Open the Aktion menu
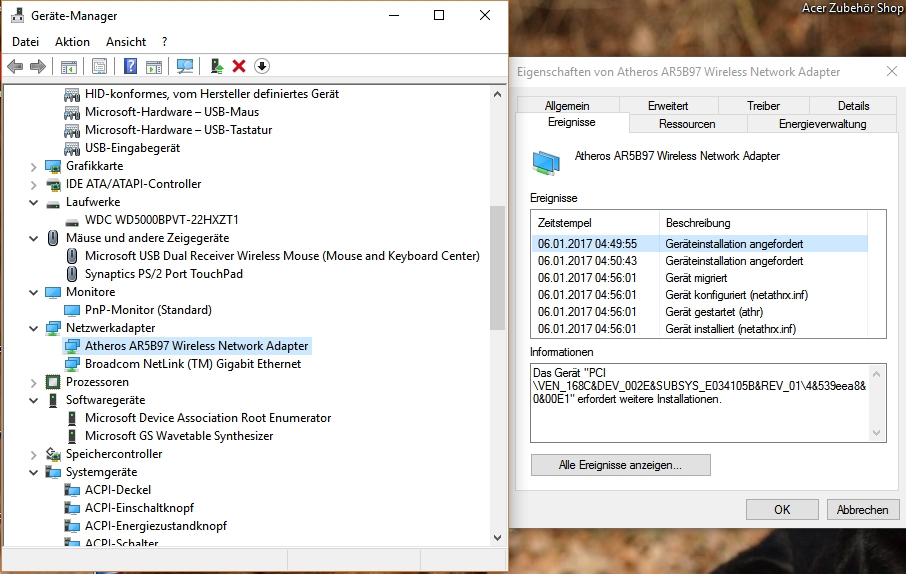Screen dimensions: 906x574 tap(72, 42)
